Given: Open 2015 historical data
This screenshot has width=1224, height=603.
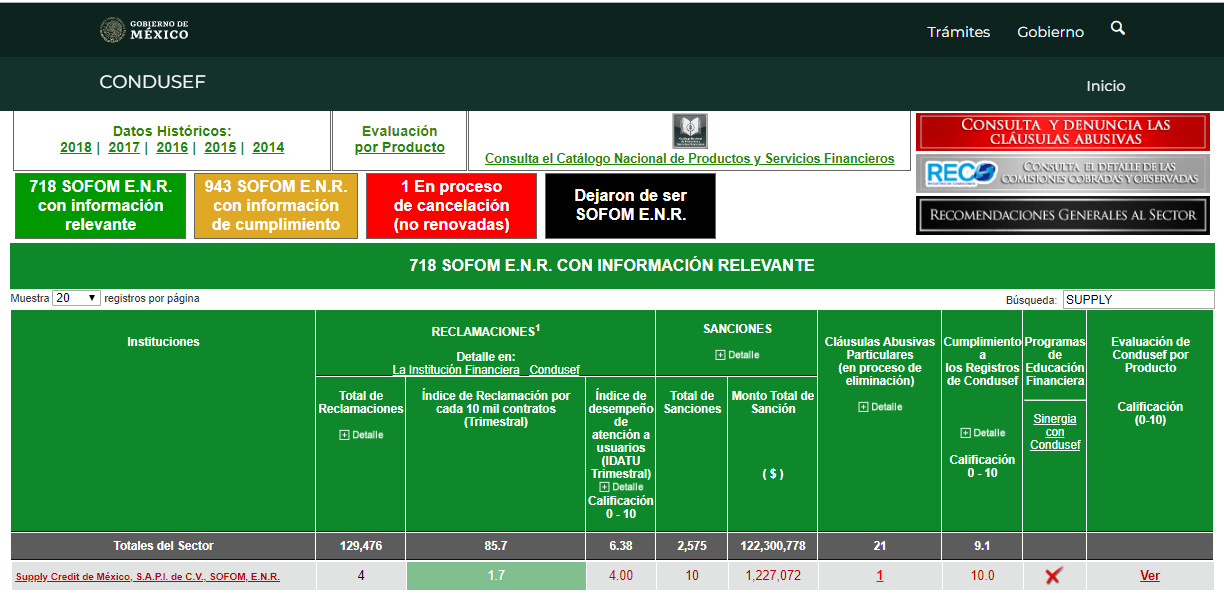Looking at the screenshot, I should click(x=220, y=148).
